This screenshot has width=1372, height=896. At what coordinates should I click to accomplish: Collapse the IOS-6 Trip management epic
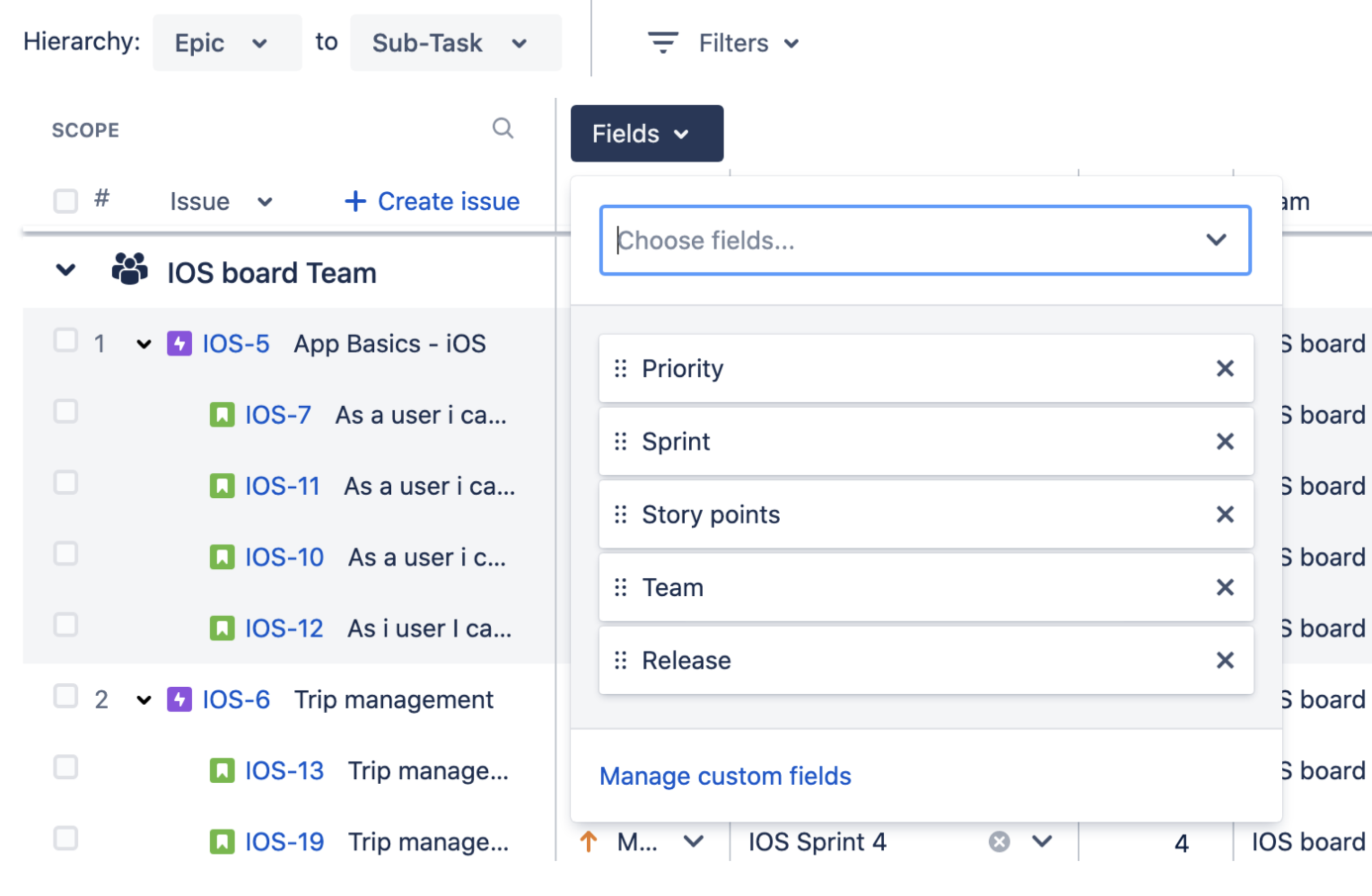pos(144,700)
